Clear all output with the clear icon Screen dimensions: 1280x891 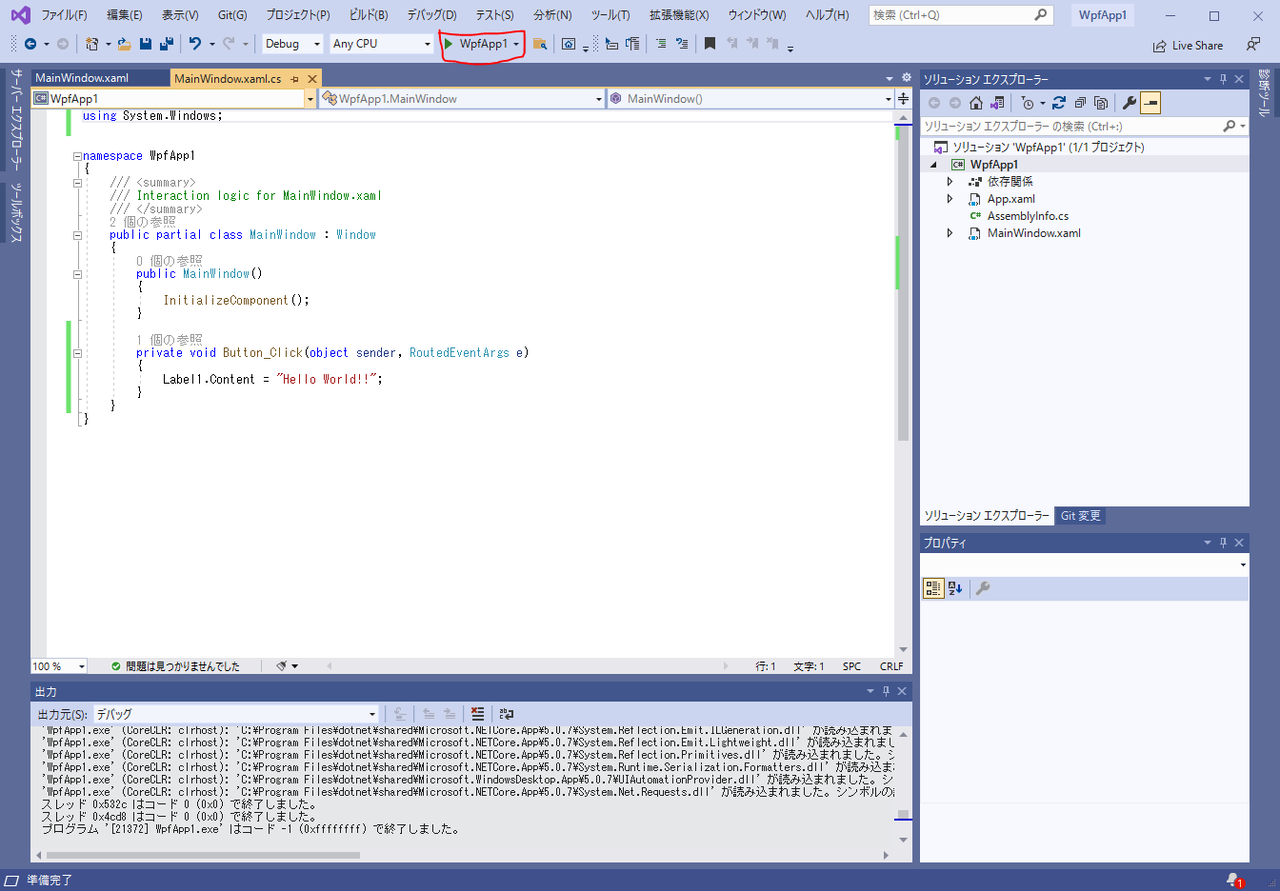478,714
